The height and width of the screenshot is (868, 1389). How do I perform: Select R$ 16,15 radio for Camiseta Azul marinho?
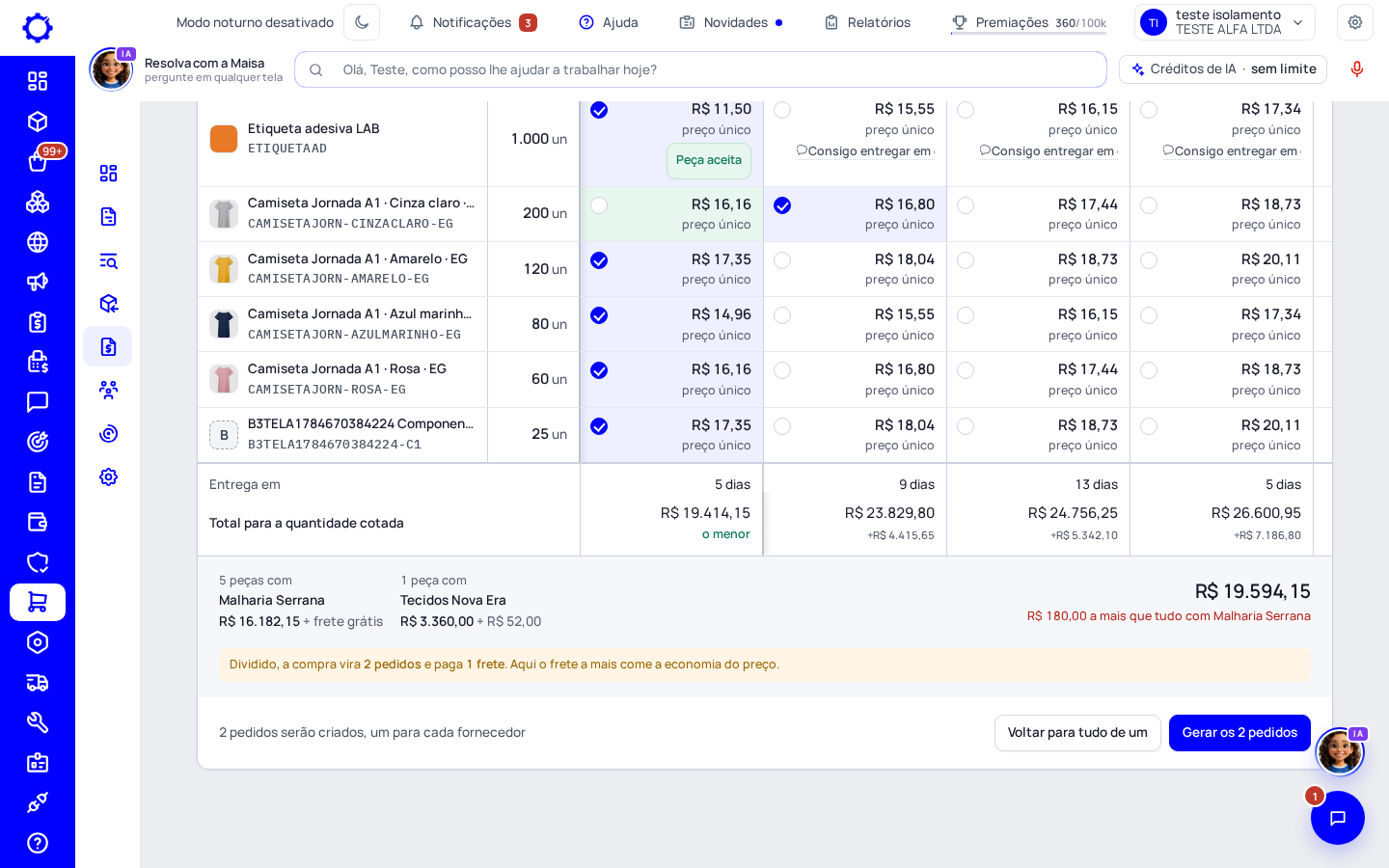966,315
